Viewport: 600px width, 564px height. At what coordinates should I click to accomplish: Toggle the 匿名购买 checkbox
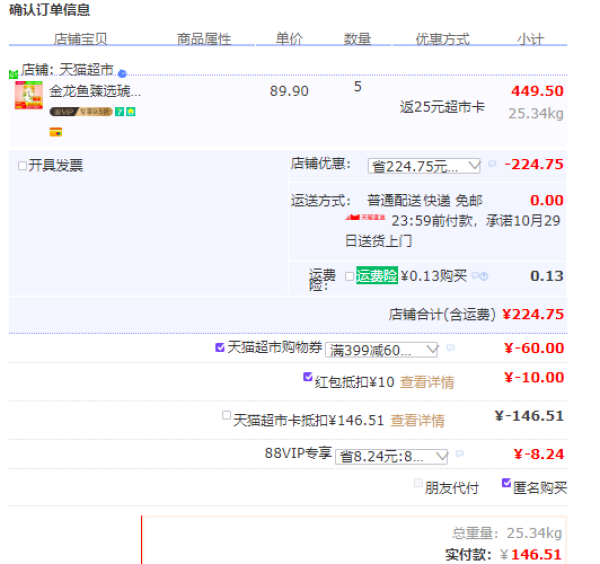click(x=506, y=483)
